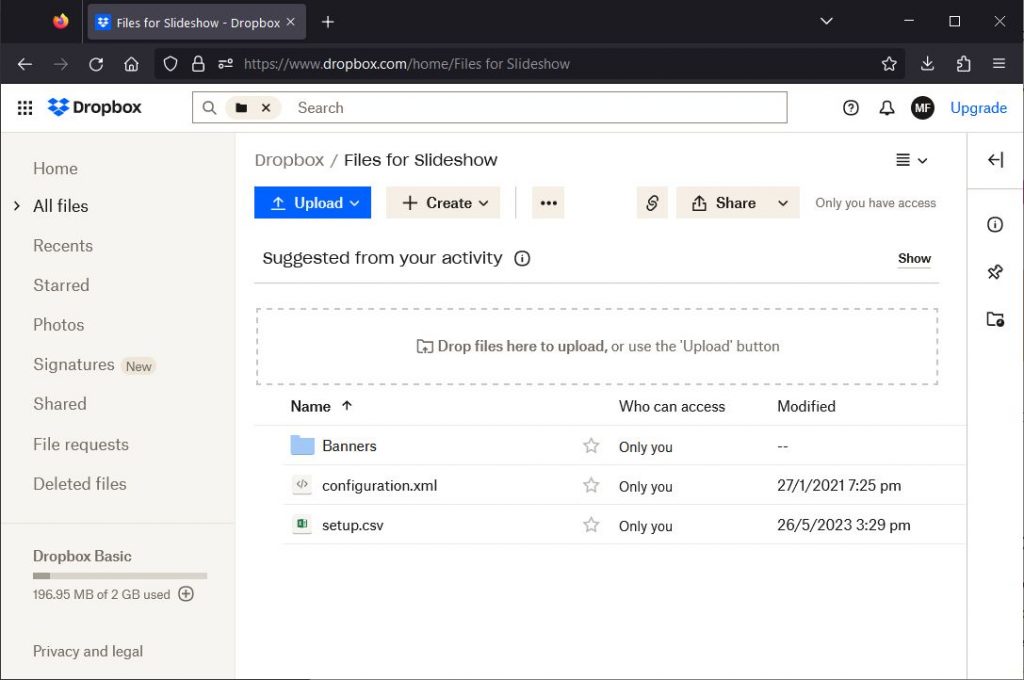Open the Dropbox app grid menu

tap(25, 108)
